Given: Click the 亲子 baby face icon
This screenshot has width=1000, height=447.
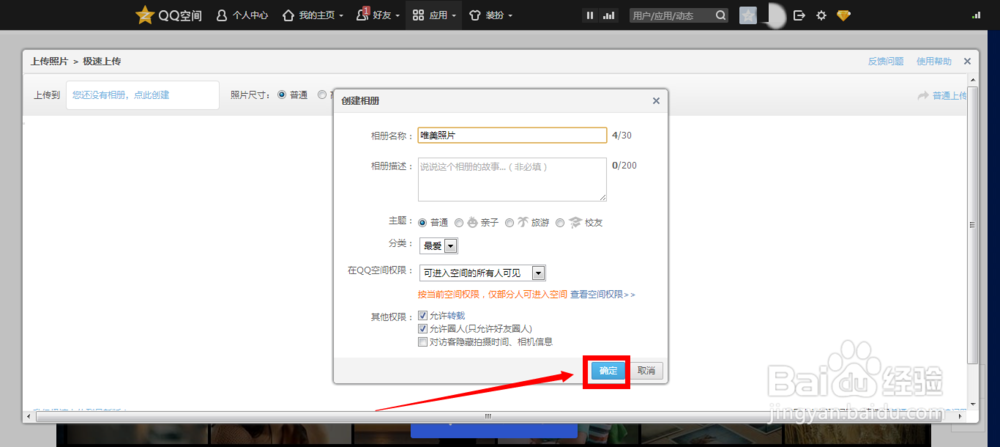Looking at the screenshot, I should click(473, 223).
